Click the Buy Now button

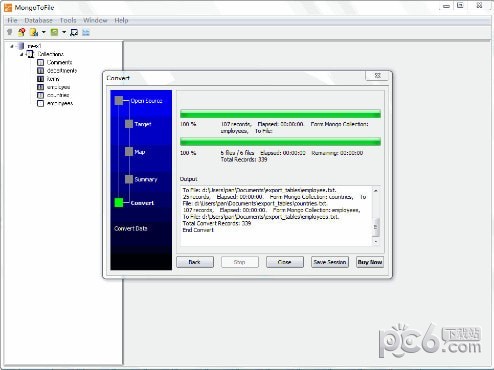coord(370,262)
